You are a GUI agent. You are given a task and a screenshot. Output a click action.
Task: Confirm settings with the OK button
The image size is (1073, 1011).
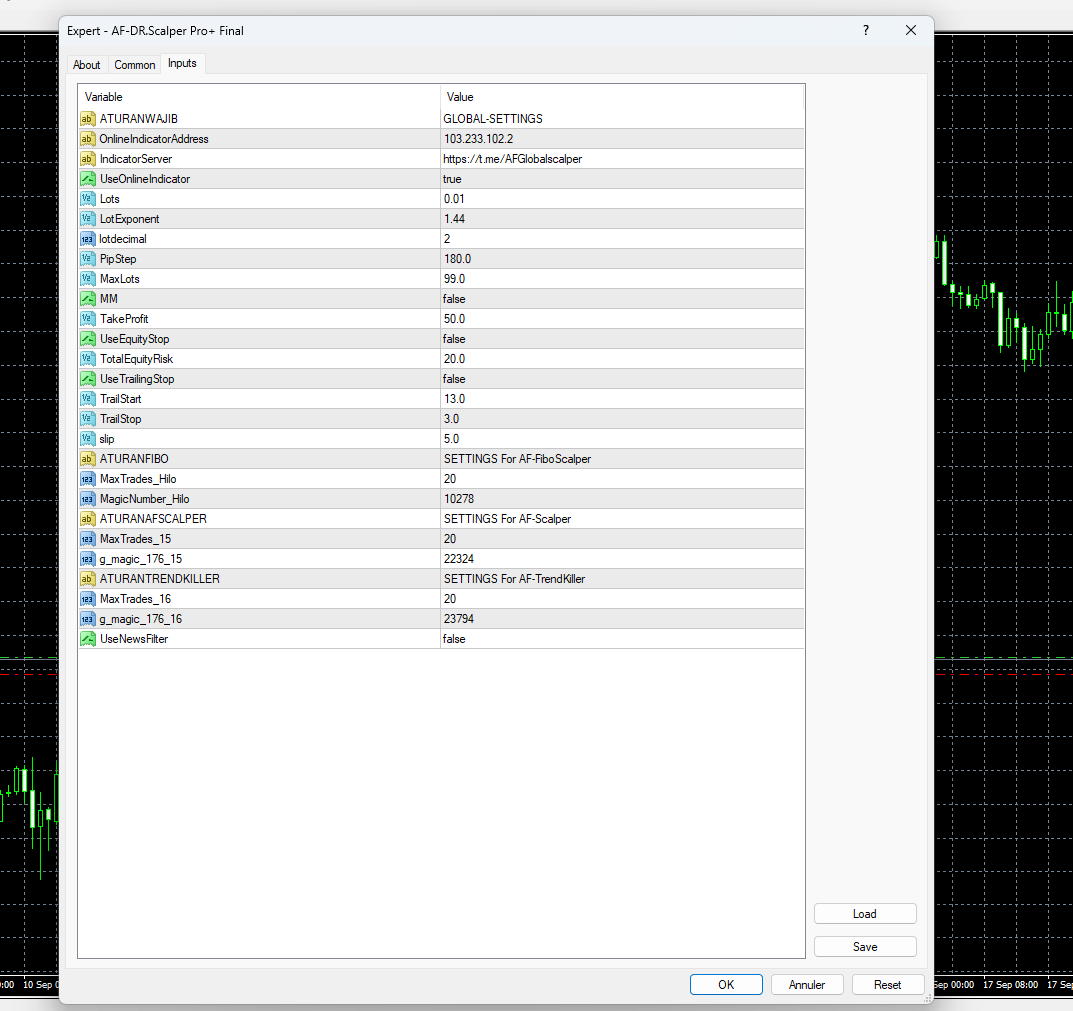(726, 984)
